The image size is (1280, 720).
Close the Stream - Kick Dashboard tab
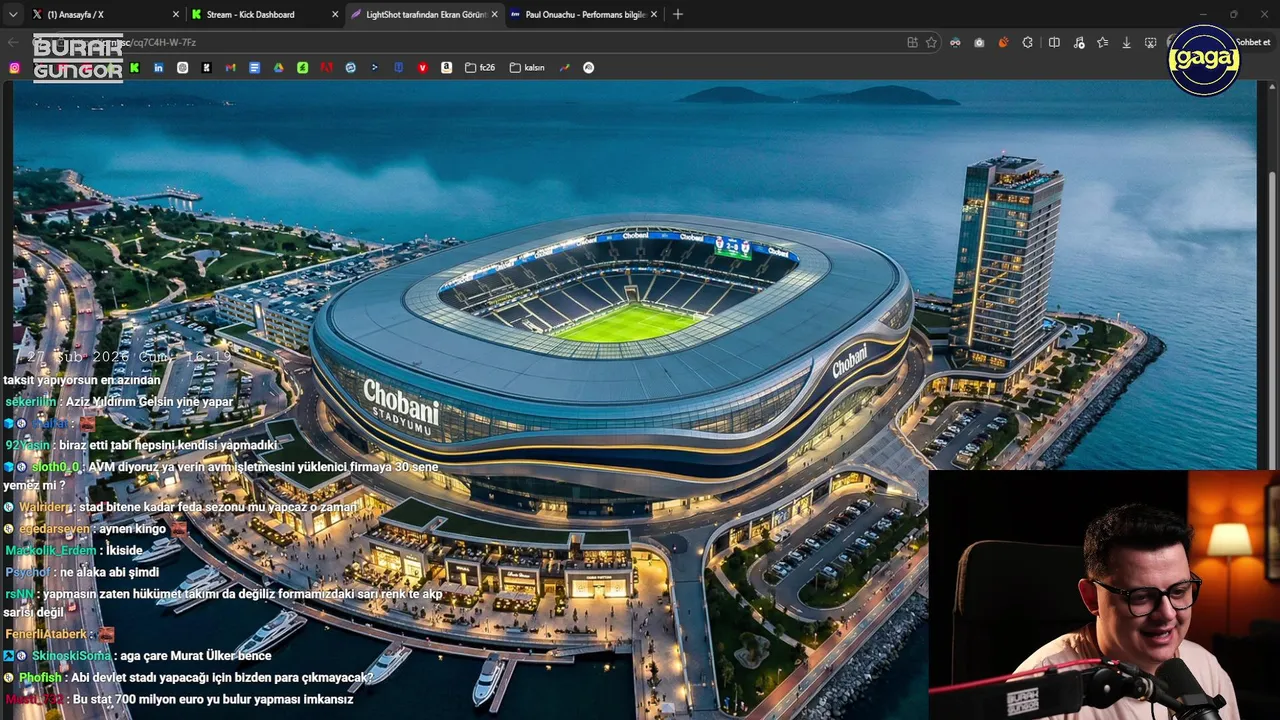pyautogui.click(x=335, y=14)
